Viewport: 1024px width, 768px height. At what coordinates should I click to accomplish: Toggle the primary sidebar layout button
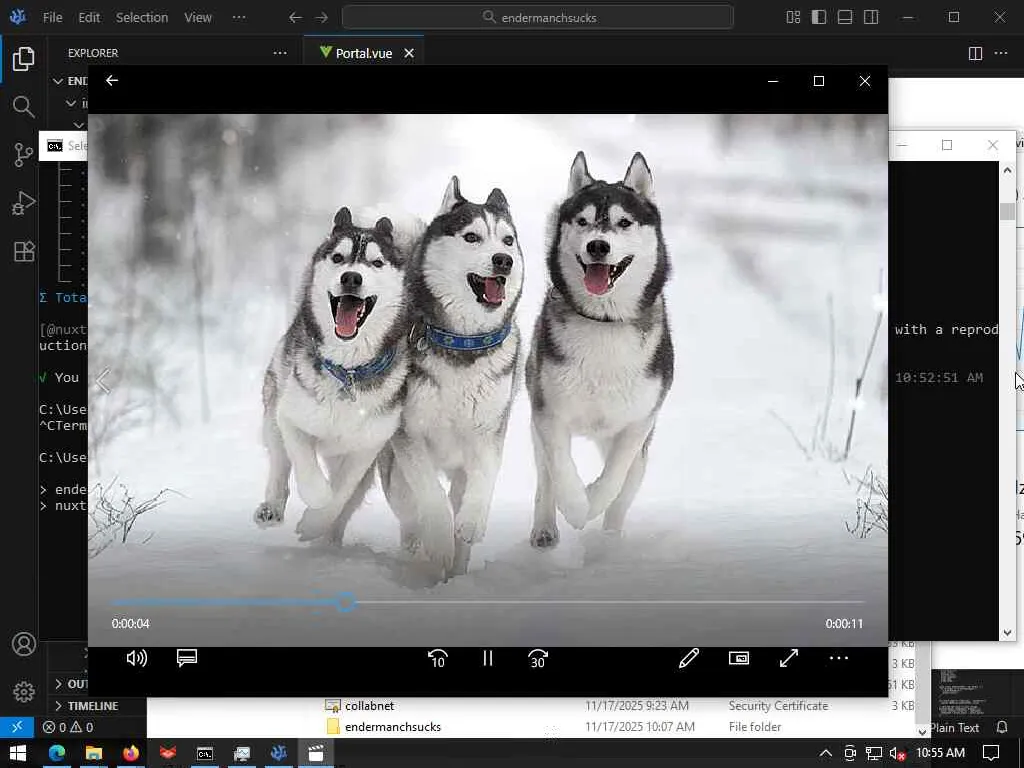[819, 17]
